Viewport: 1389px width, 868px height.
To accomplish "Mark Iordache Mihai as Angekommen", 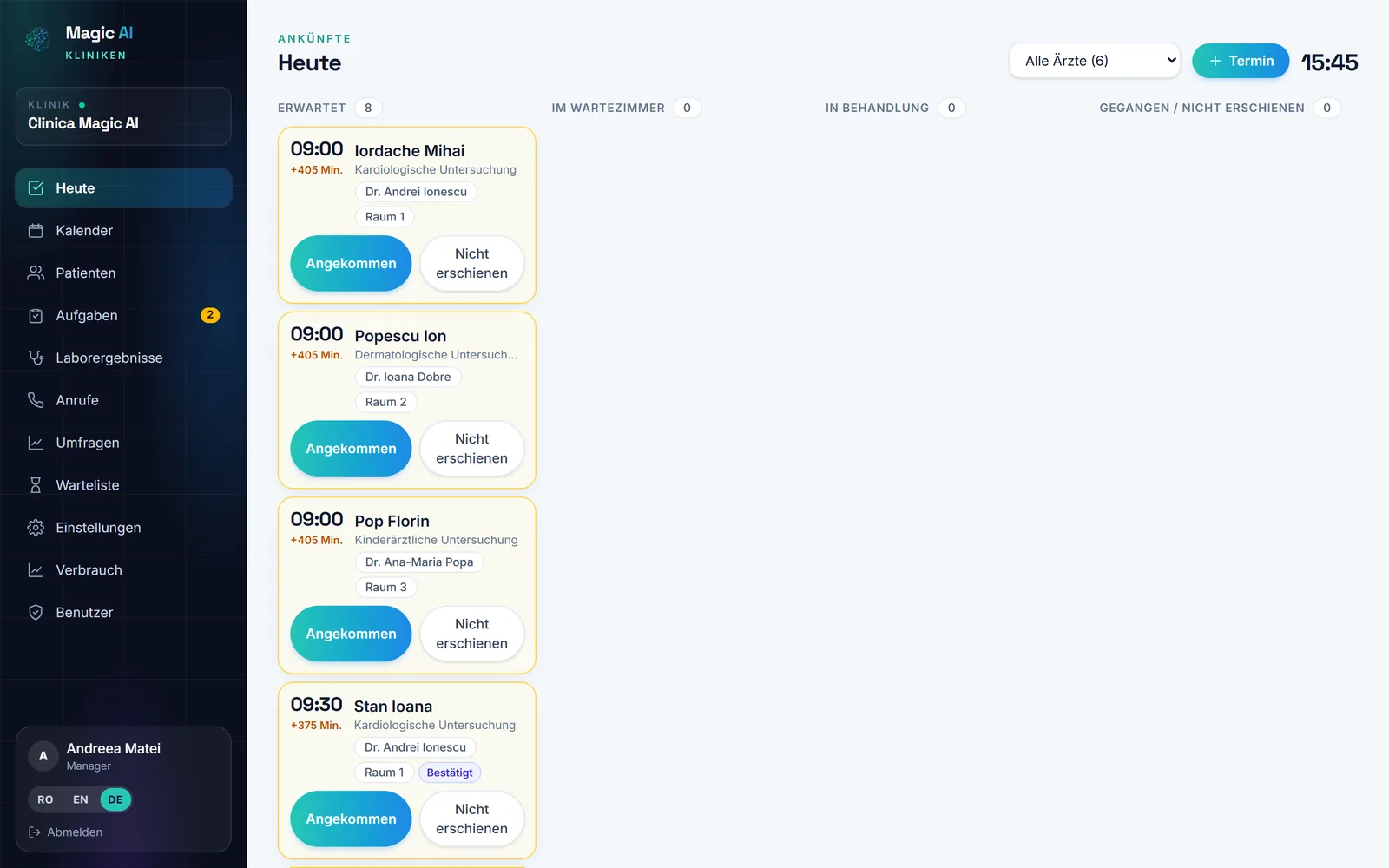I will coord(351,264).
